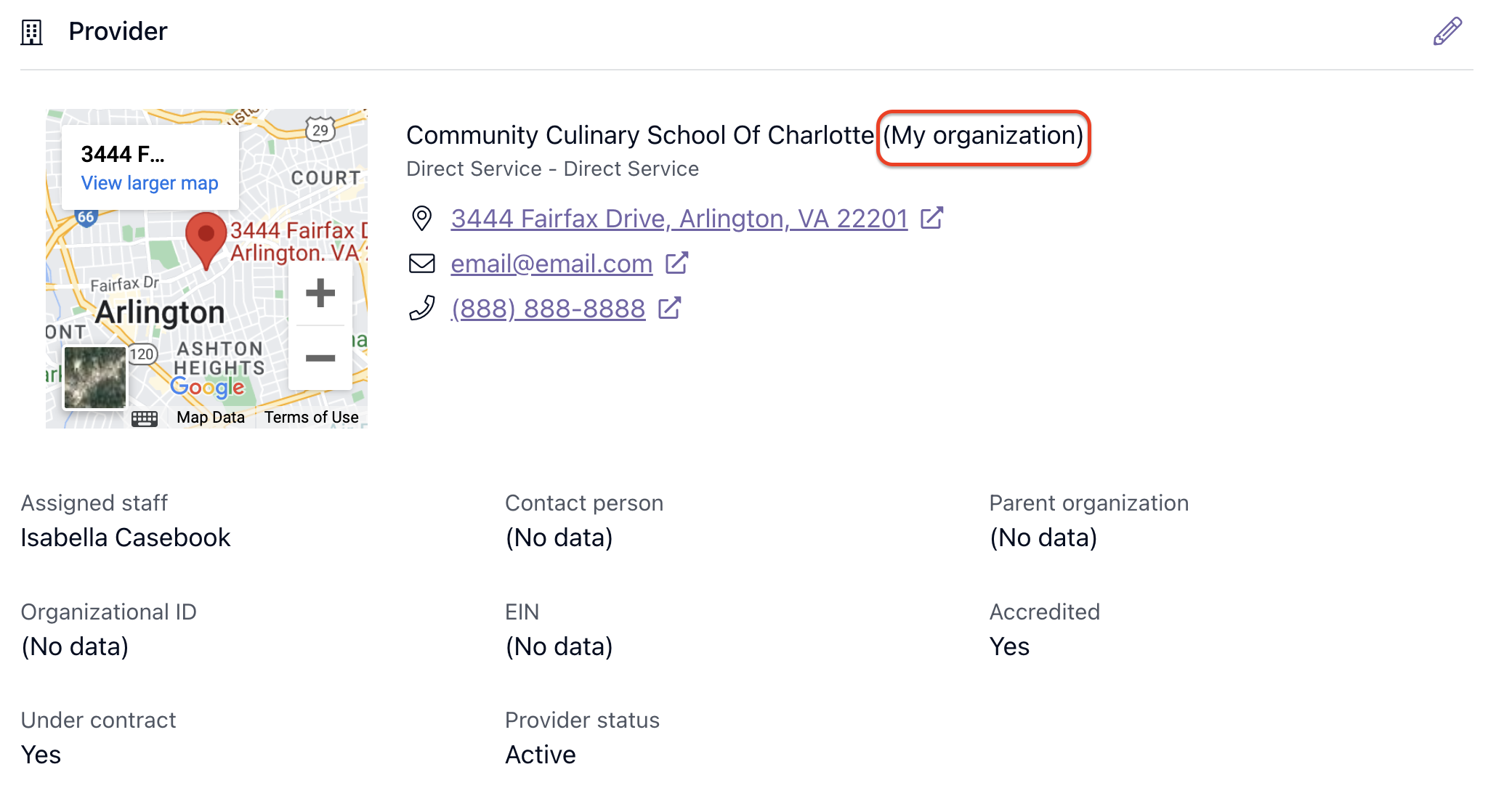Open 3444 Fairfax Drive address link
Viewport: 1504px width, 812px height.
tap(679, 218)
